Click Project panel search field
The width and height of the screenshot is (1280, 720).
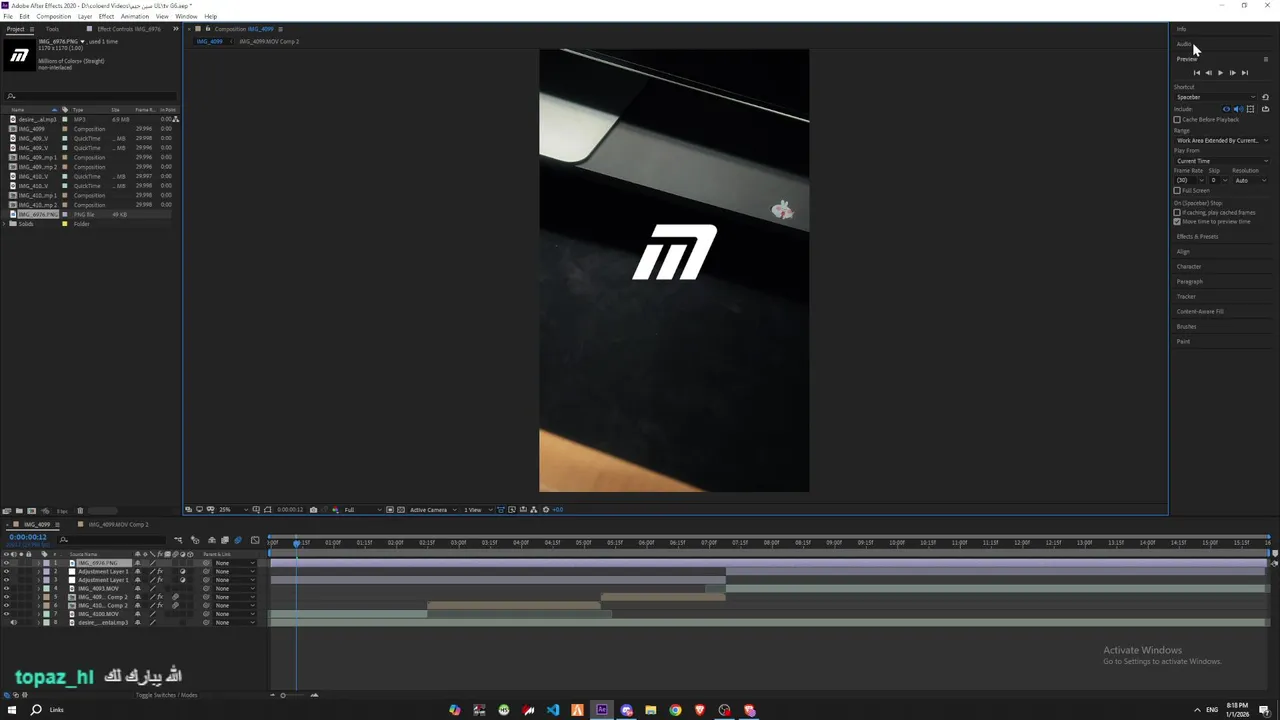coord(90,96)
